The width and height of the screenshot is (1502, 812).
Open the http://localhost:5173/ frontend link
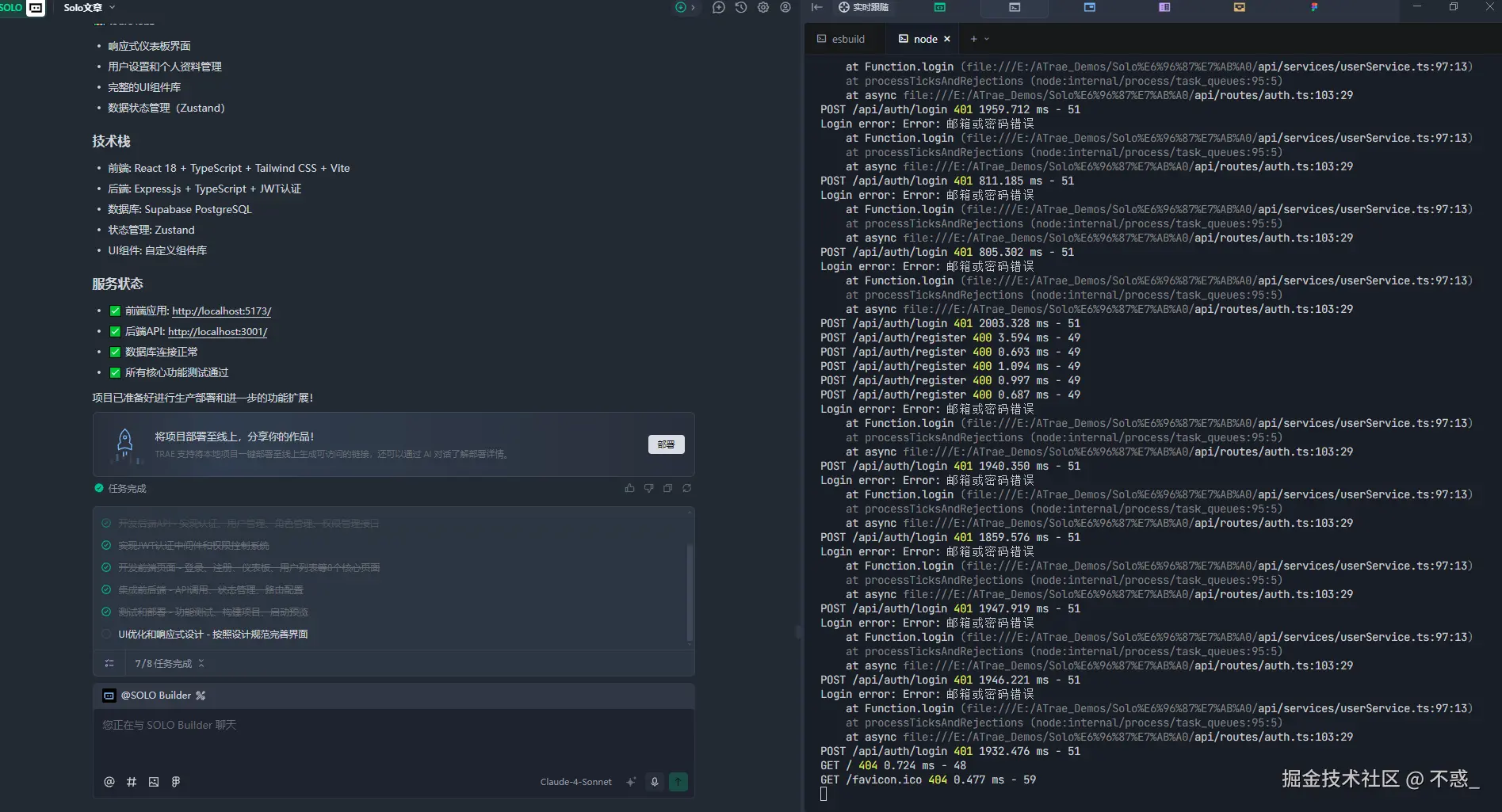pyautogui.click(x=221, y=311)
